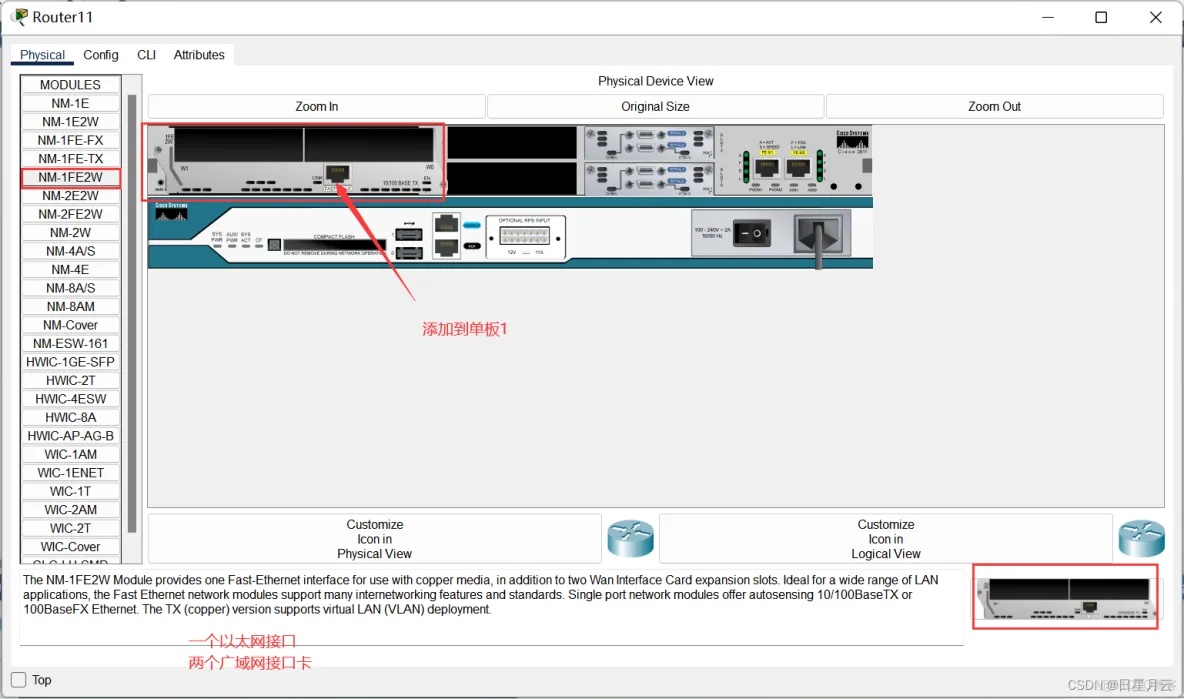Click the empty upper network module slot

click(x=513, y=143)
